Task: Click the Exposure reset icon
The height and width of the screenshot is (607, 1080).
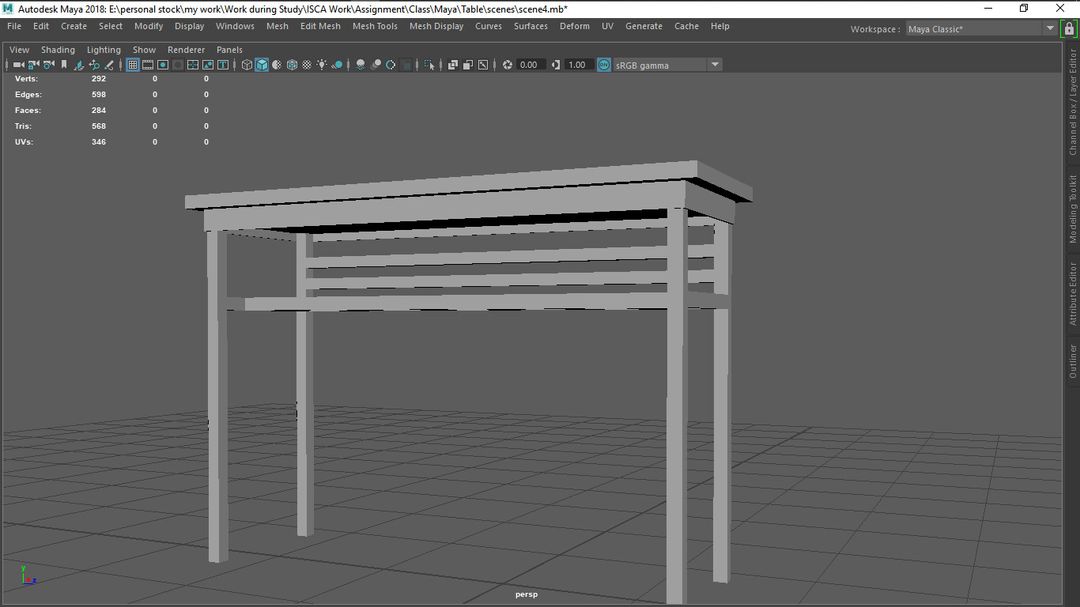Action: point(508,65)
